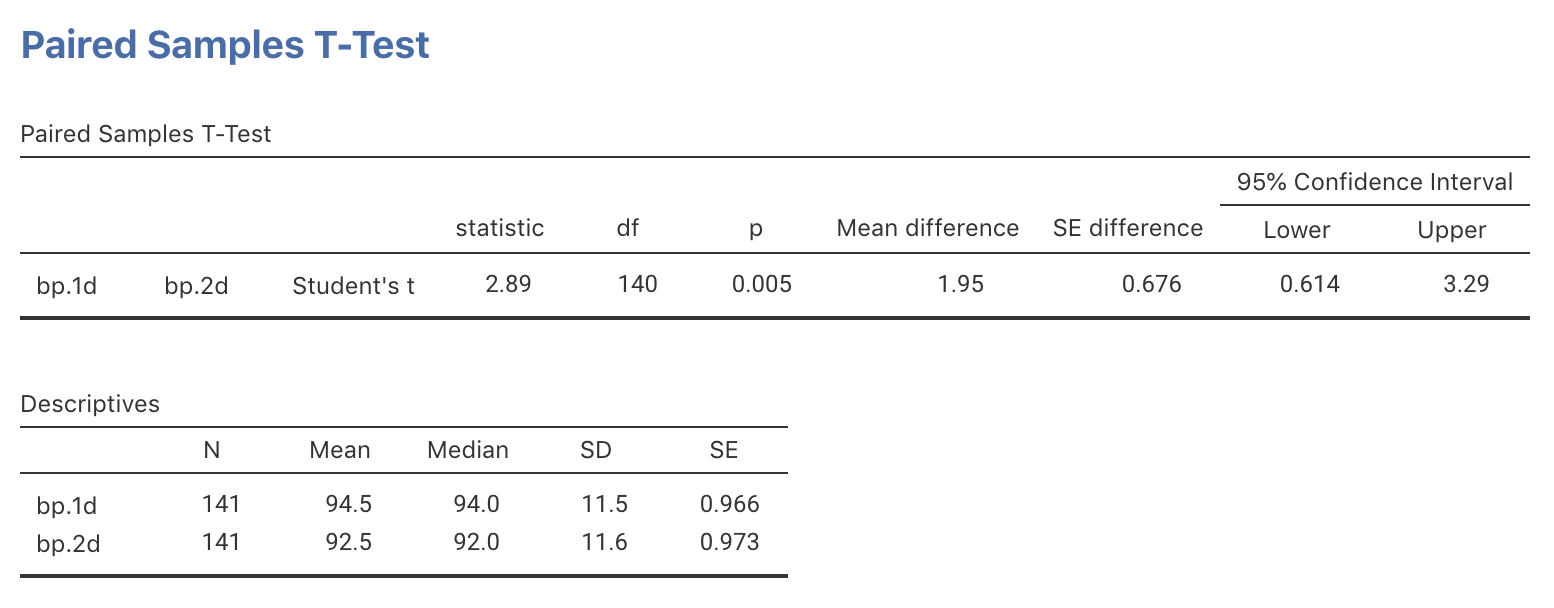Screen dimensions: 1554x608
Task: Click the Student's t row label
Action: (x=353, y=286)
